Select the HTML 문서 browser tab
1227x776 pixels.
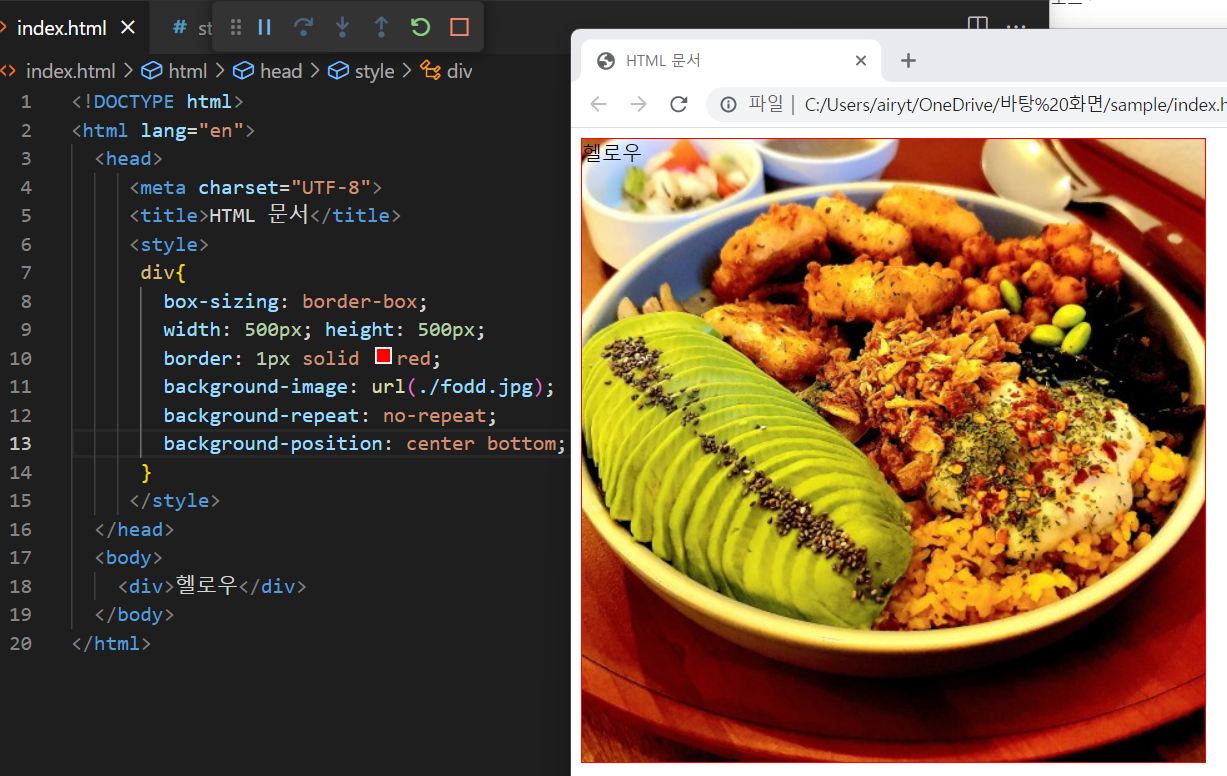tap(731, 61)
